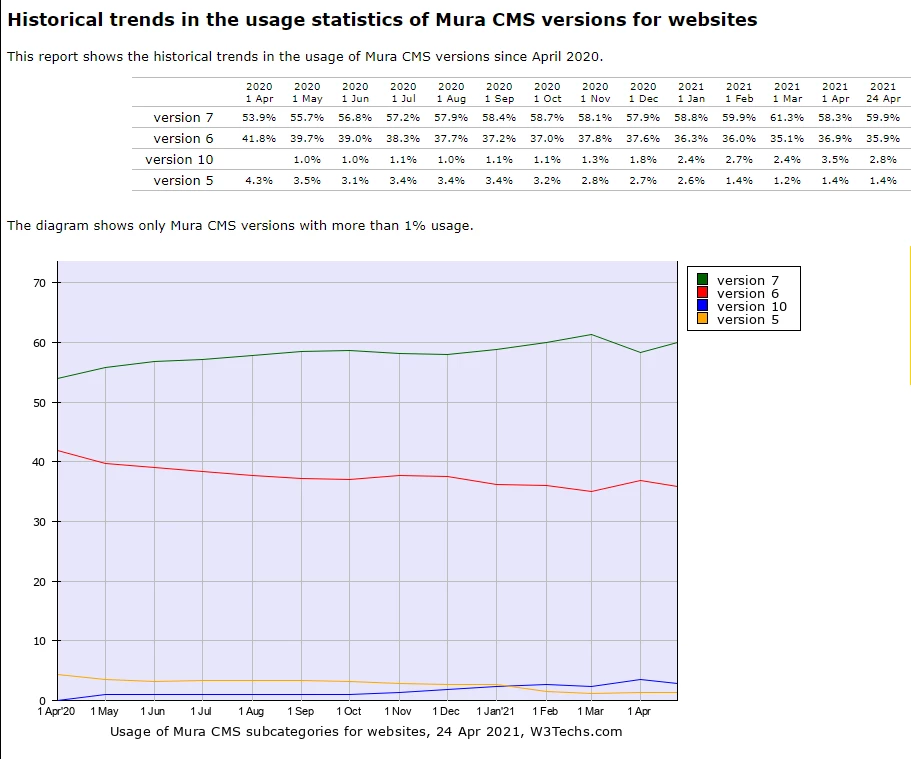This screenshot has height=759, width=911.
Task: Click the red version 6 legend swatch
Action: point(702,292)
